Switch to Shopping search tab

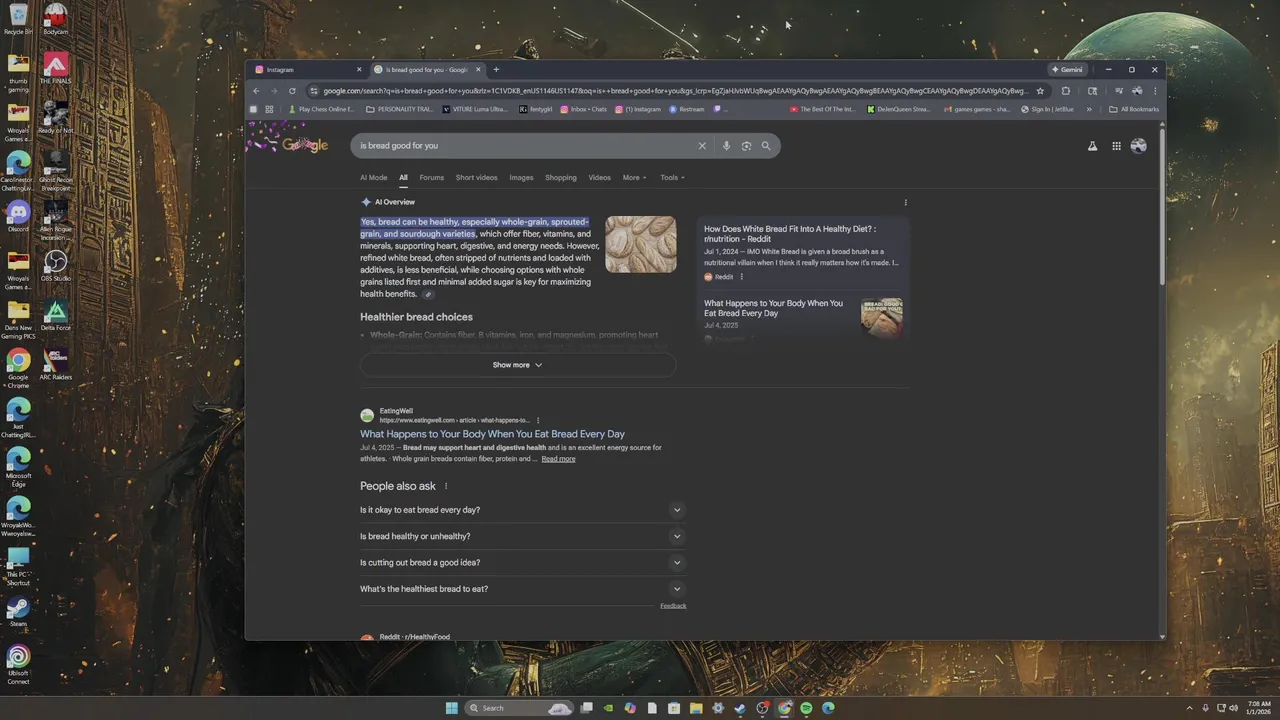[x=561, y=178]
